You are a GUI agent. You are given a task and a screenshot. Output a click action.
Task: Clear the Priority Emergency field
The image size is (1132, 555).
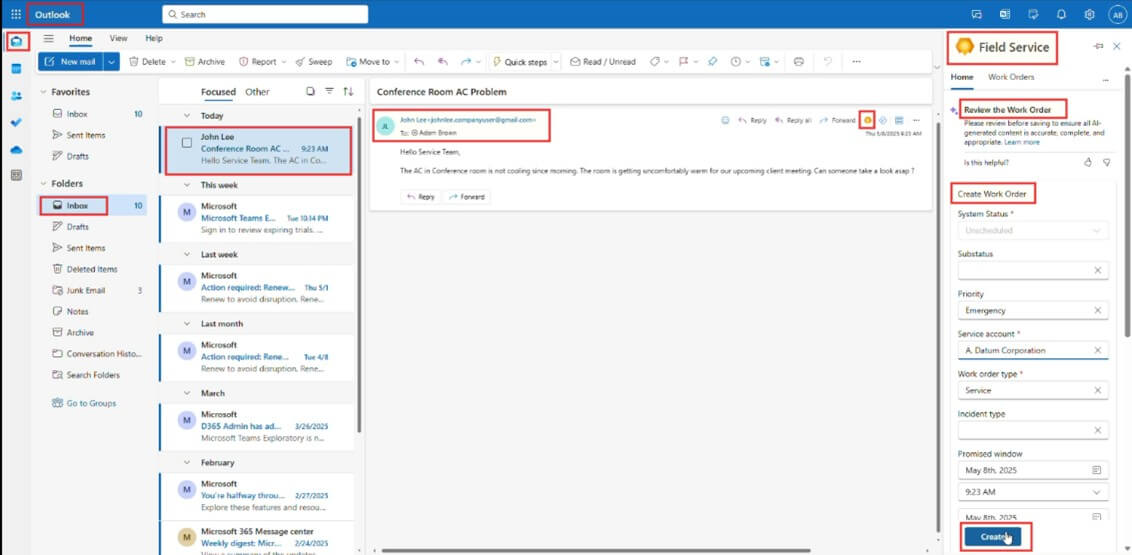point(1097,310)
